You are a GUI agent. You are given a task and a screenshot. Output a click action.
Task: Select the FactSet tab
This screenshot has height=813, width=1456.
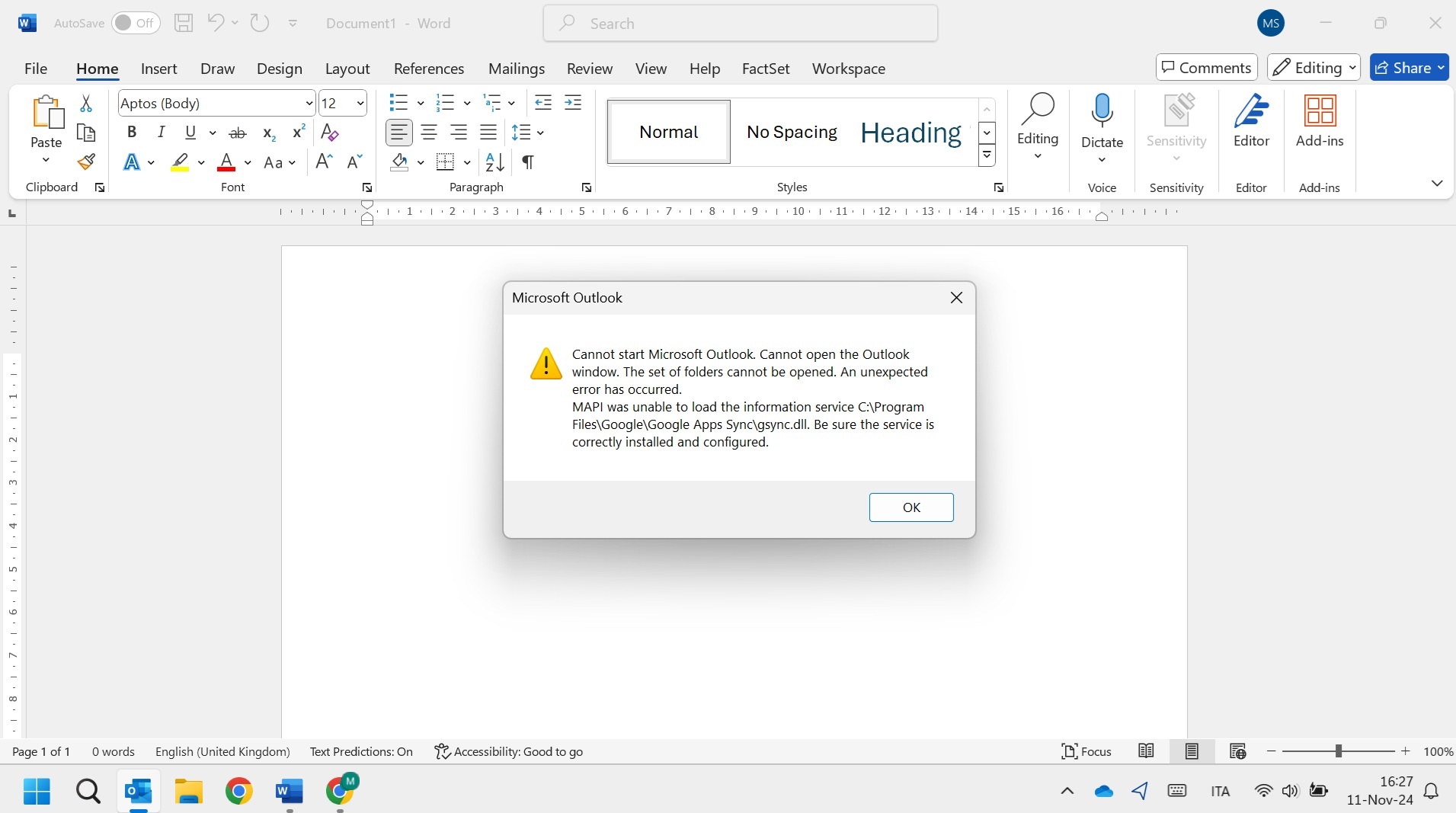point(766,69)
